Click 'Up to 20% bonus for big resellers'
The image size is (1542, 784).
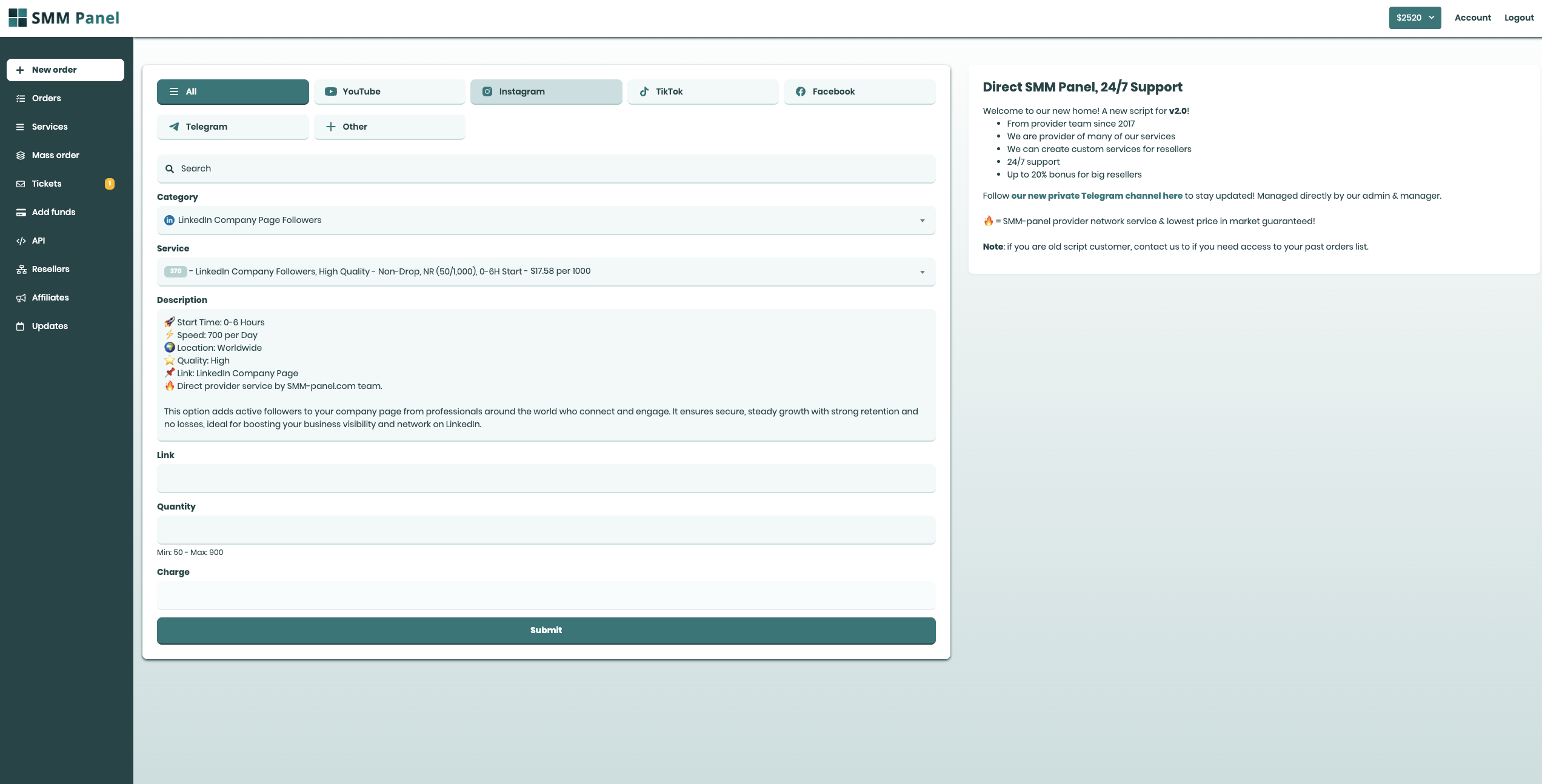(x=1074, y=174)
